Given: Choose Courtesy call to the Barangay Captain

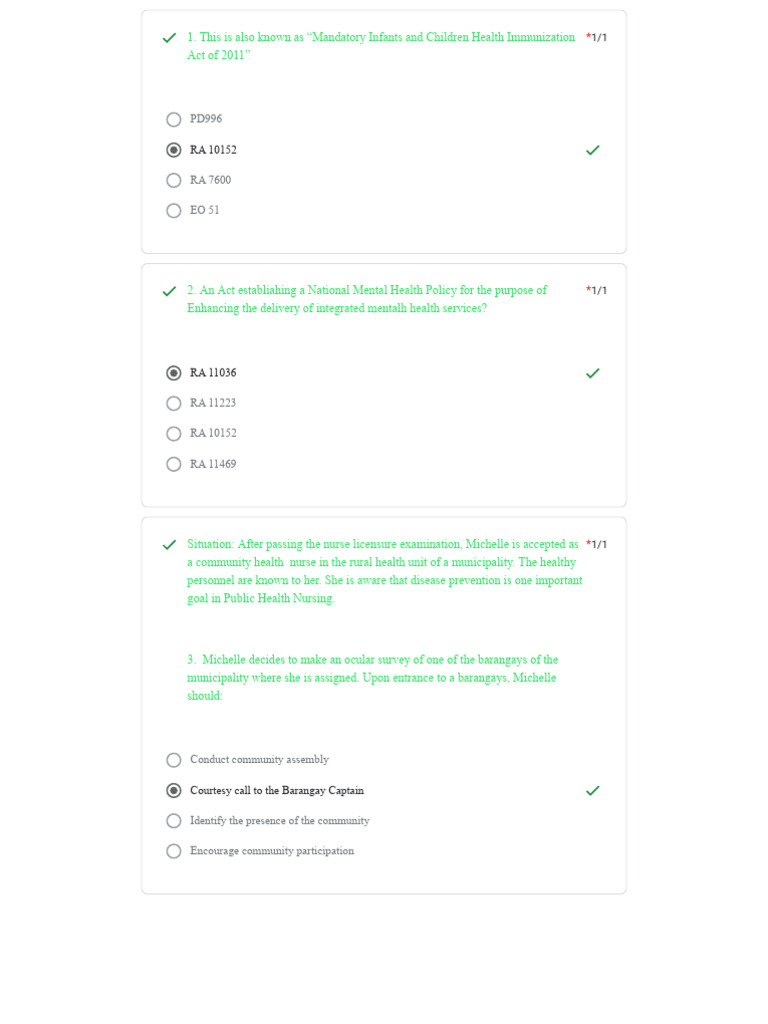Looking at the screenshot, I should tap(174, 791).
